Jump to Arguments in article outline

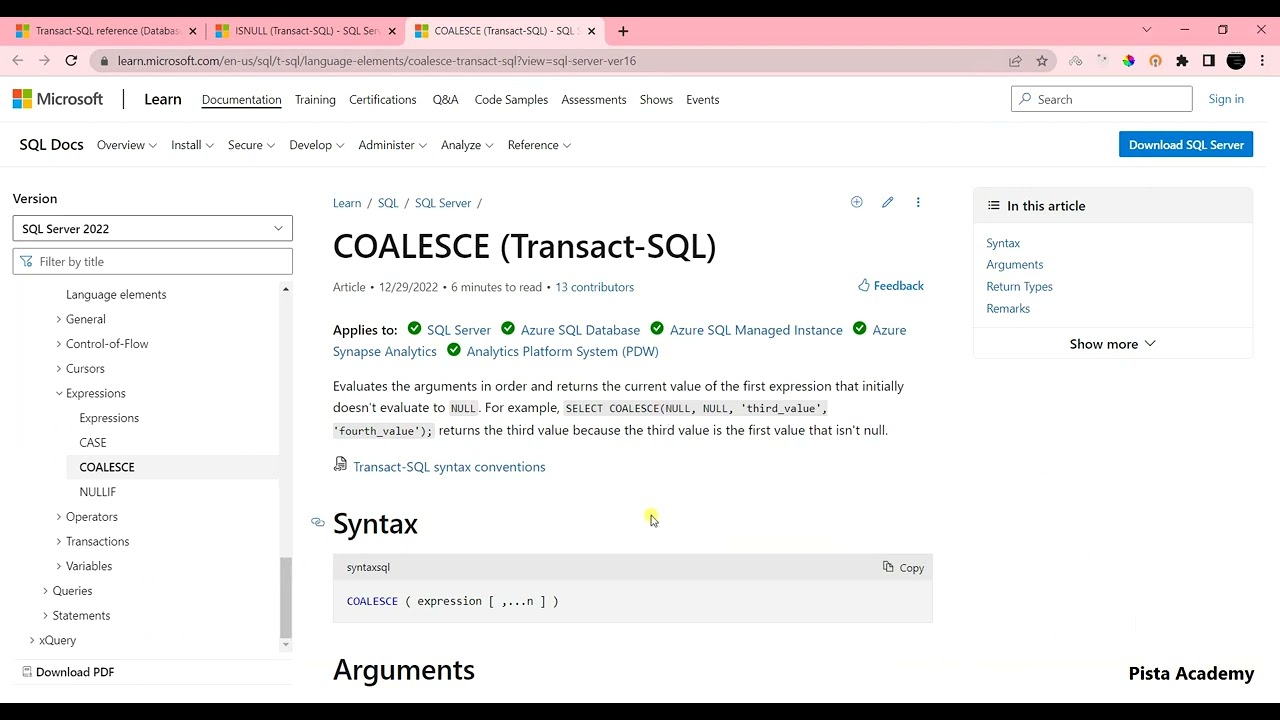click(1014, 265)
